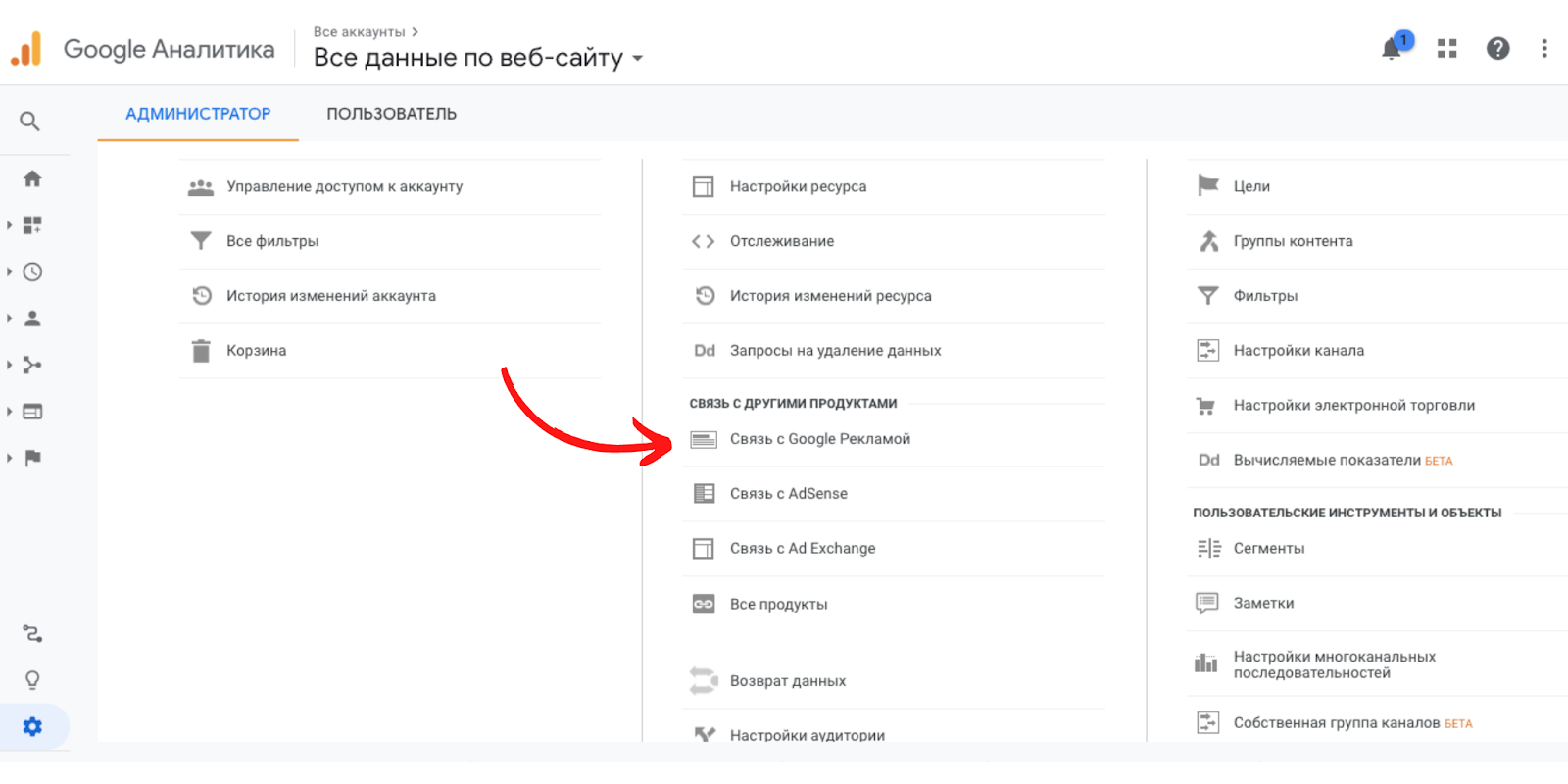Expand the Realtime clock section in the sidebar

click(32, 271)
